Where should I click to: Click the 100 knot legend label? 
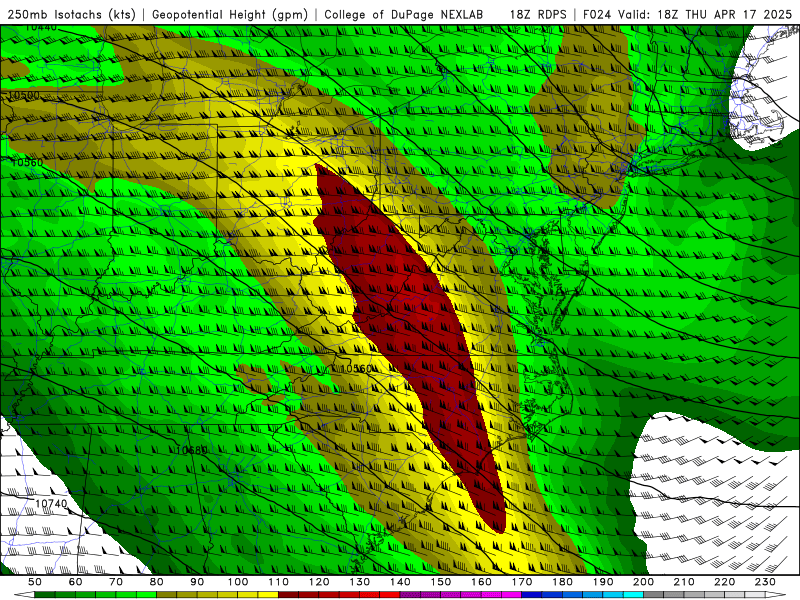point(238,582)
